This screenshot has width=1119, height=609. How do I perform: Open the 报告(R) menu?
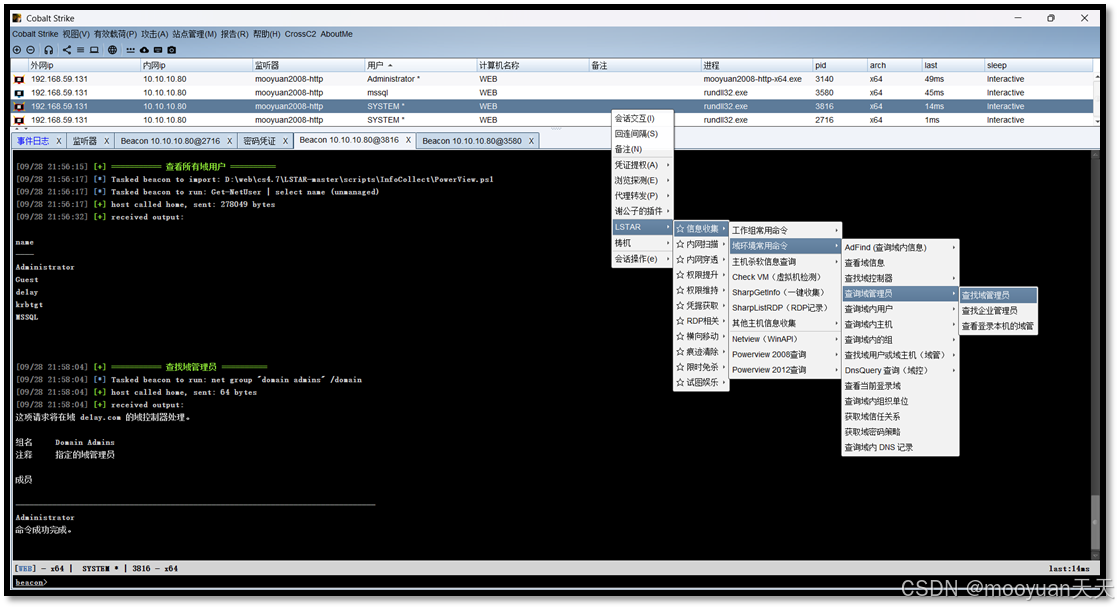coord(234,34)
